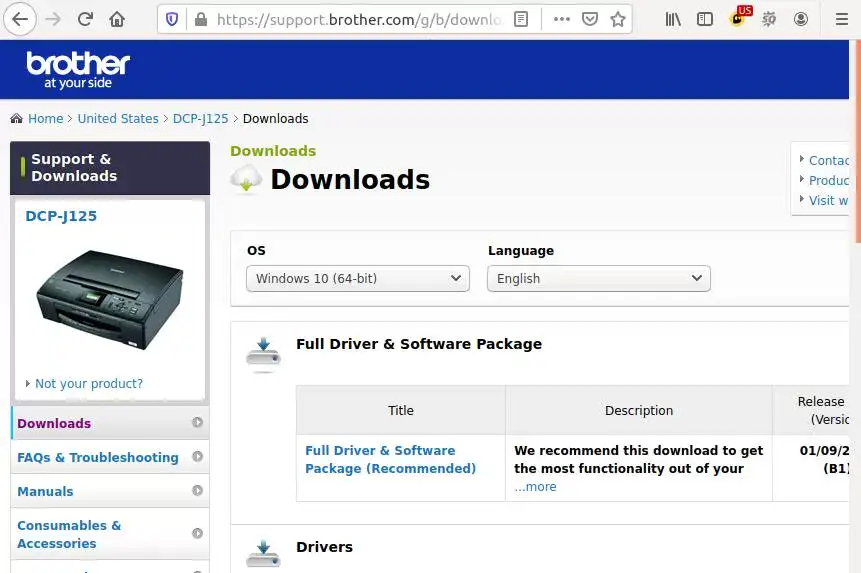
Task: Click the home icon in breadcrumb
Action: [16, 118]
